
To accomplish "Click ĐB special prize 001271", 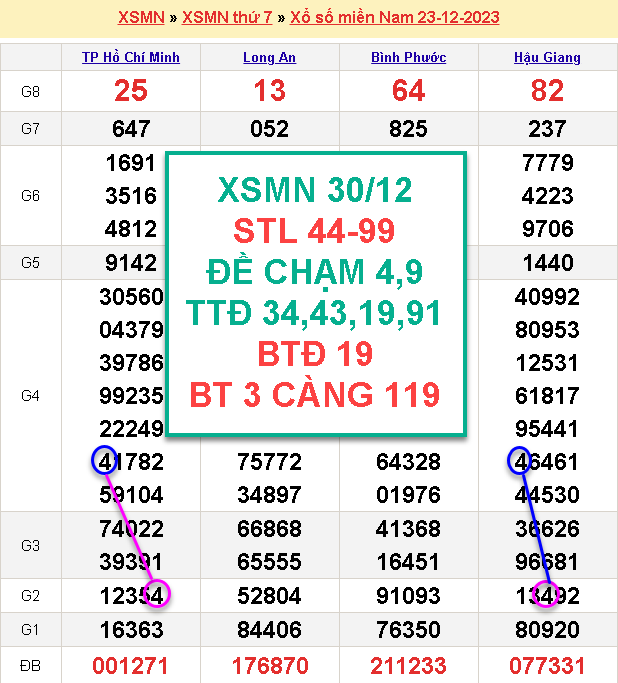I will tap(130, 666).
